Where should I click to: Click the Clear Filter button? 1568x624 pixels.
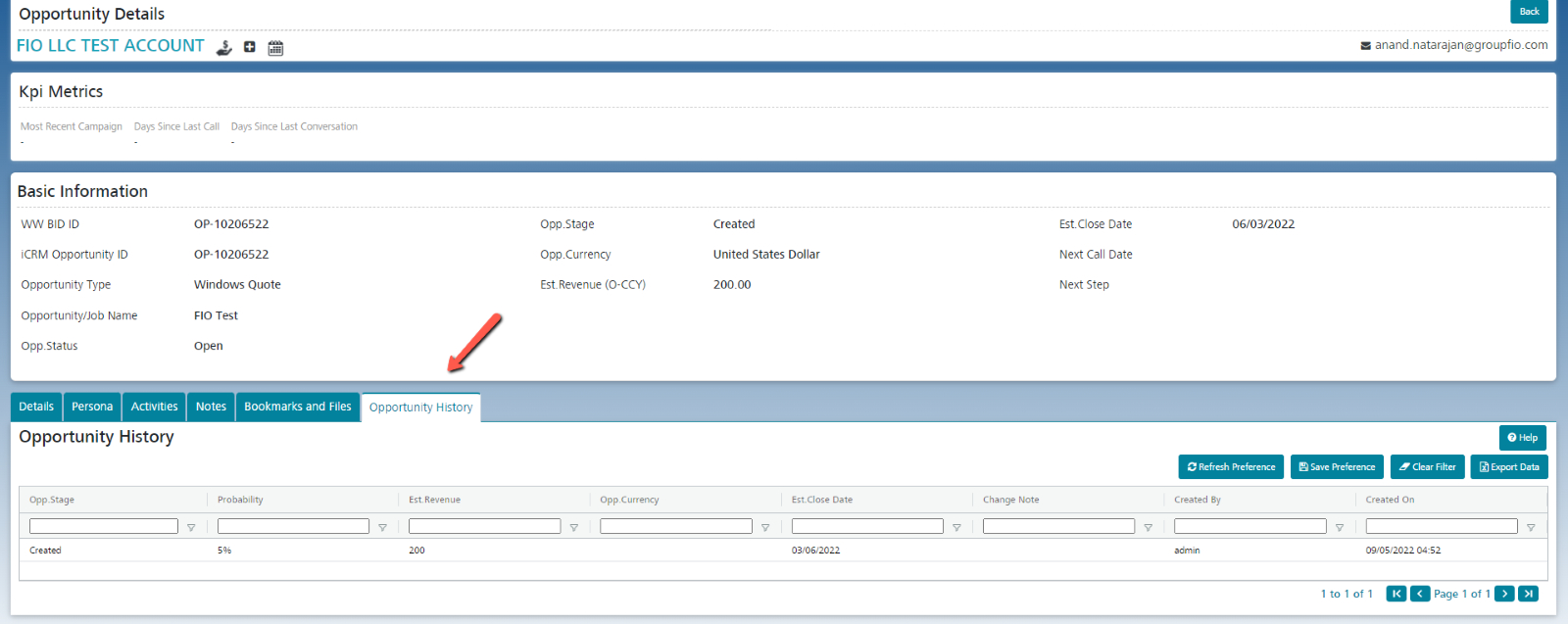1427,467
